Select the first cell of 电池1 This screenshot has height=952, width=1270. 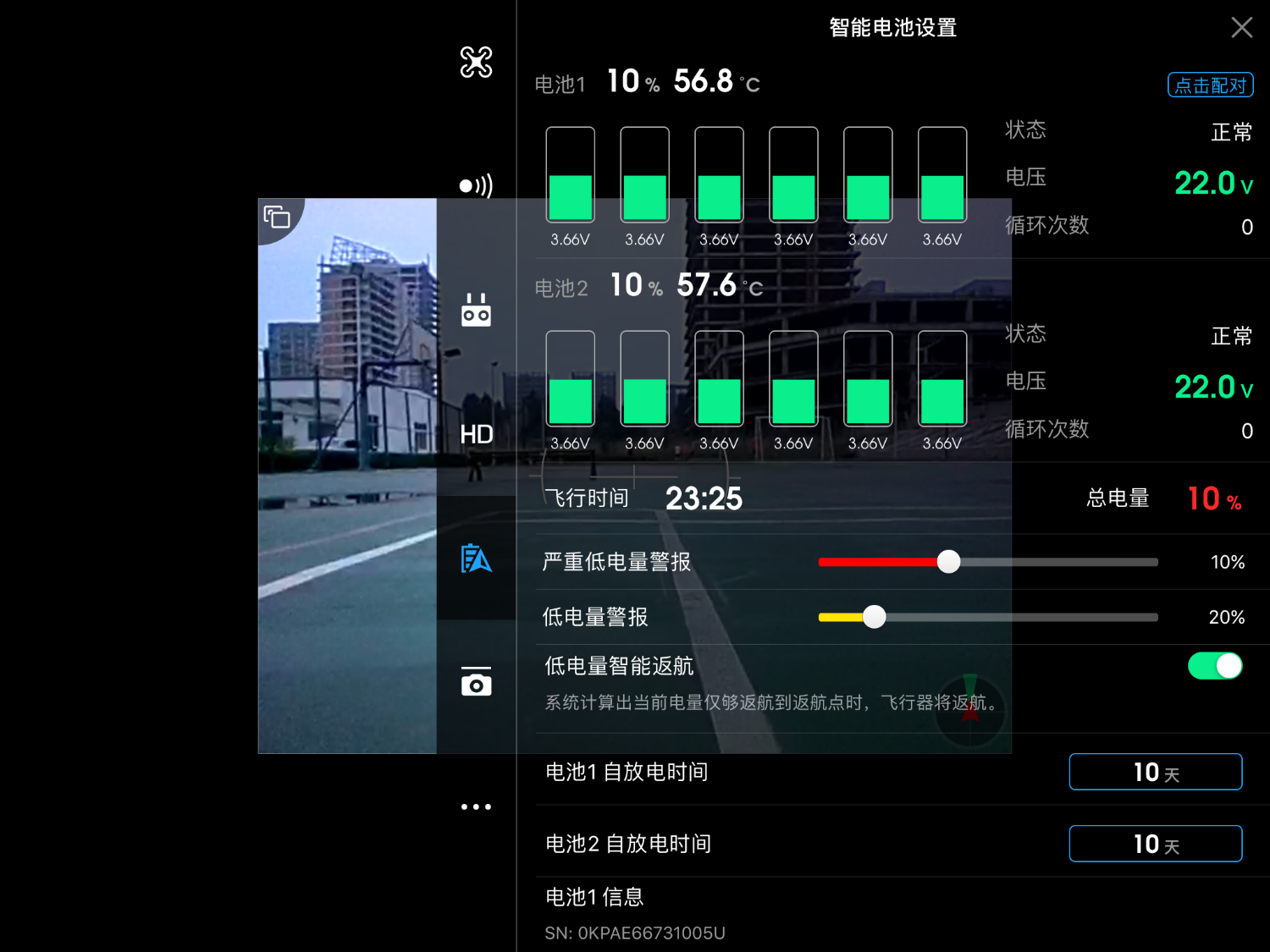570,175
